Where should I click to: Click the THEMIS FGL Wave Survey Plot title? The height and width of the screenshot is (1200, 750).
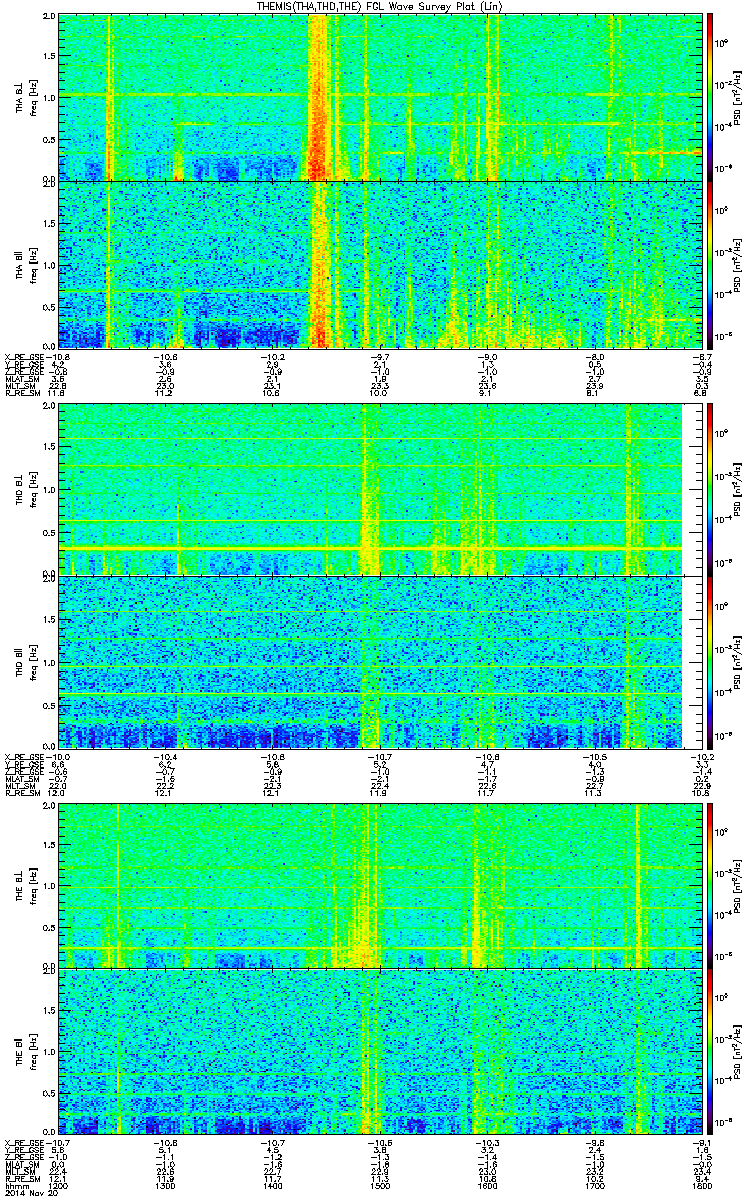[x=375, y=6]
